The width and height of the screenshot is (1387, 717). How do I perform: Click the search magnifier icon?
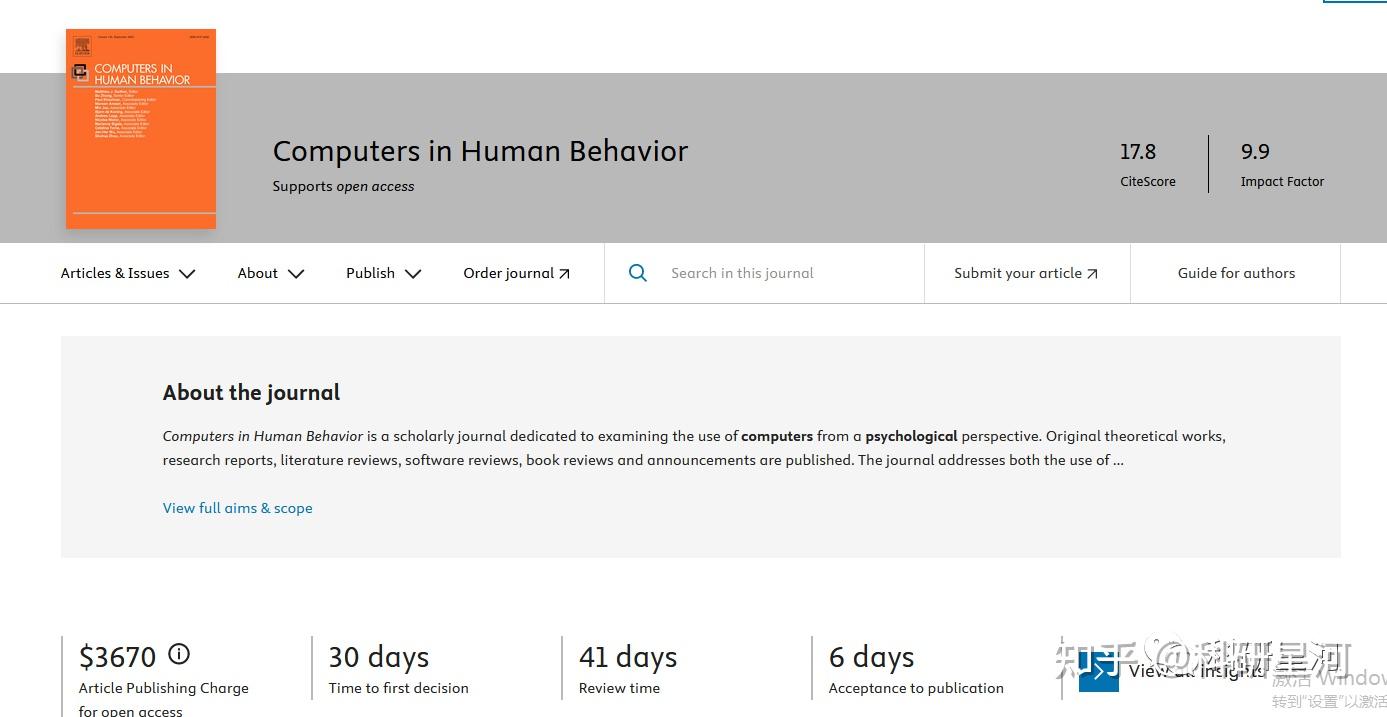[x=638, y=272]
